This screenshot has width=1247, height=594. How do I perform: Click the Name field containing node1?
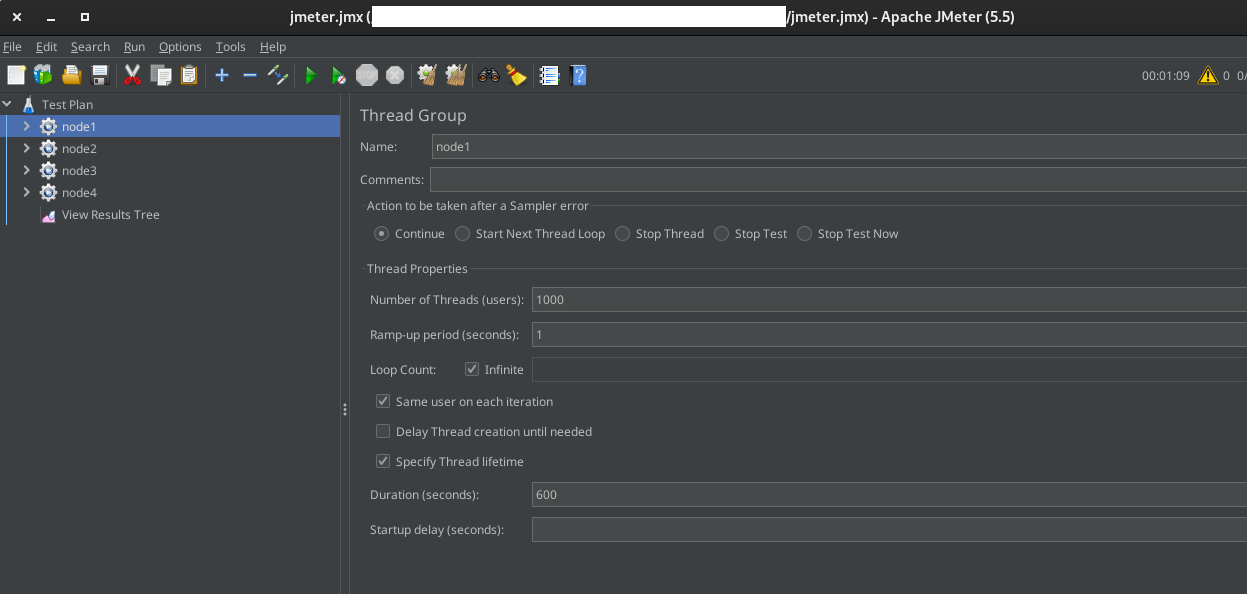tap(839, 146)
